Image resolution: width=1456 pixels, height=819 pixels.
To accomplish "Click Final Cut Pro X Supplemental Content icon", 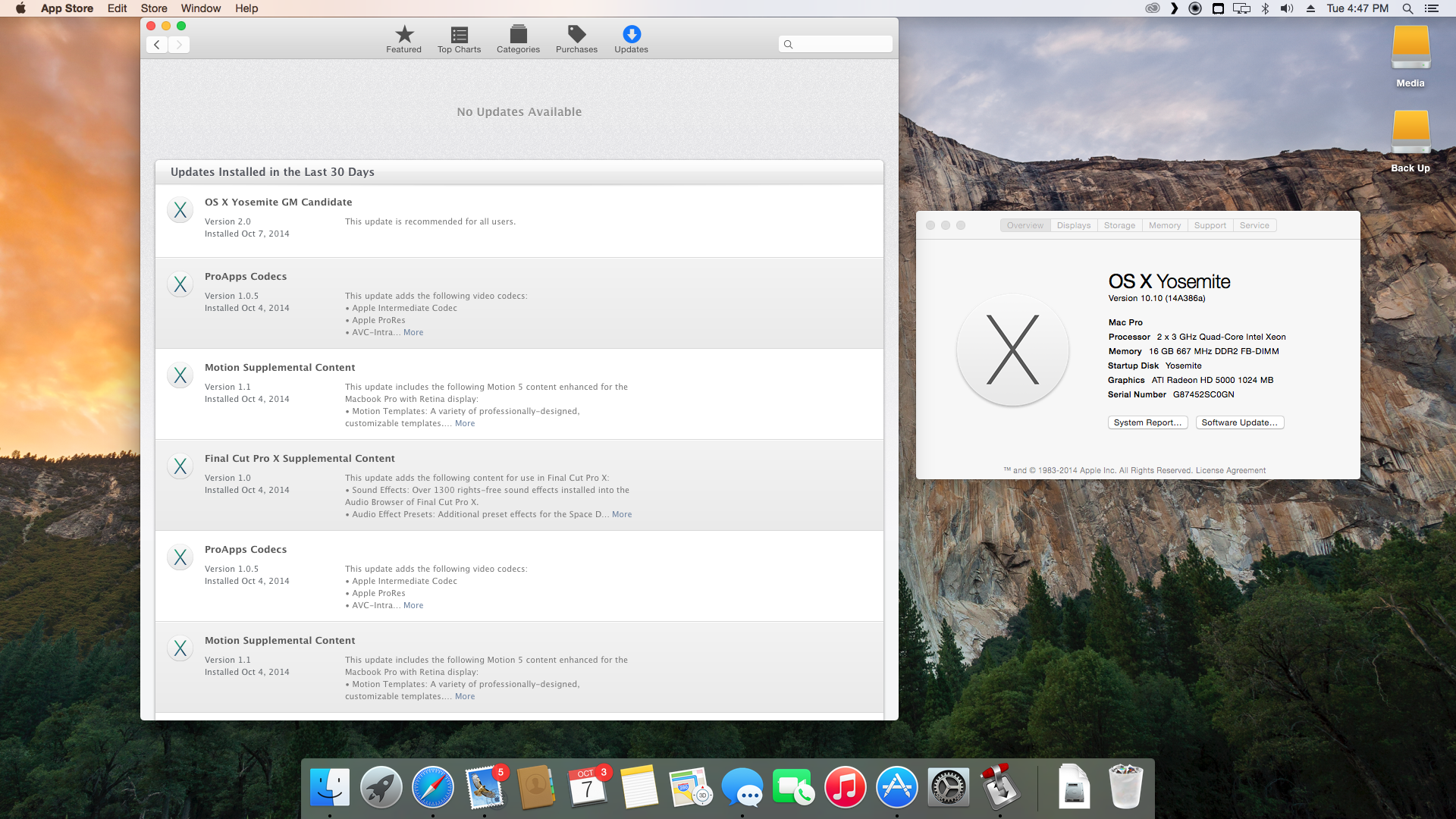I will 180,466.
